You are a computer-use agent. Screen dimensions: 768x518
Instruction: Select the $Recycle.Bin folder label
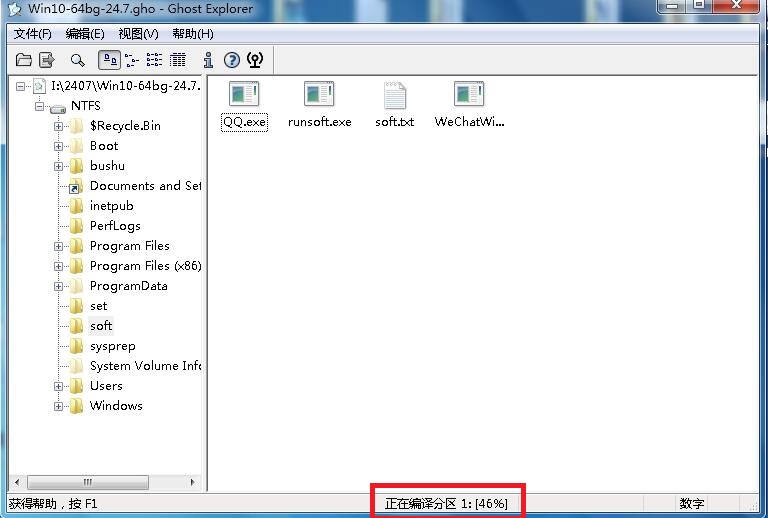point(125,126)
